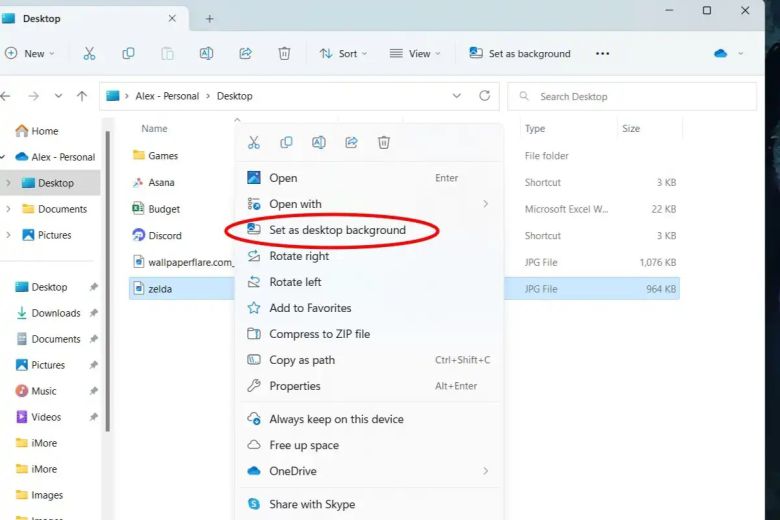
Task: Select Rotate right from the context menu
Action: pyautogui.click(x=299, y=256)
